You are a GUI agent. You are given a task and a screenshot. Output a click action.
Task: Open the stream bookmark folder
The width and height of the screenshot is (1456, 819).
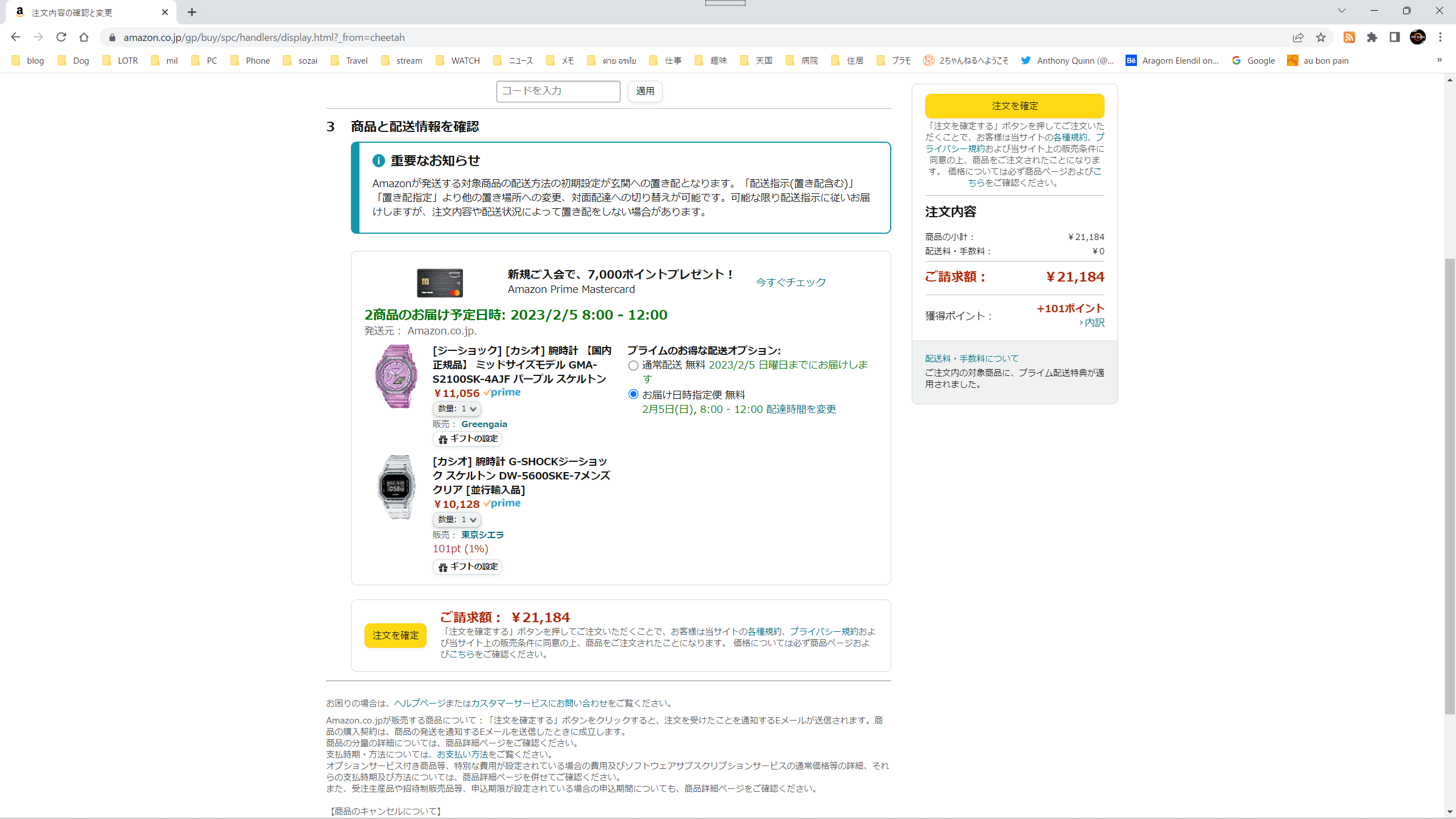pyautogui.click(x=402, y=60)
